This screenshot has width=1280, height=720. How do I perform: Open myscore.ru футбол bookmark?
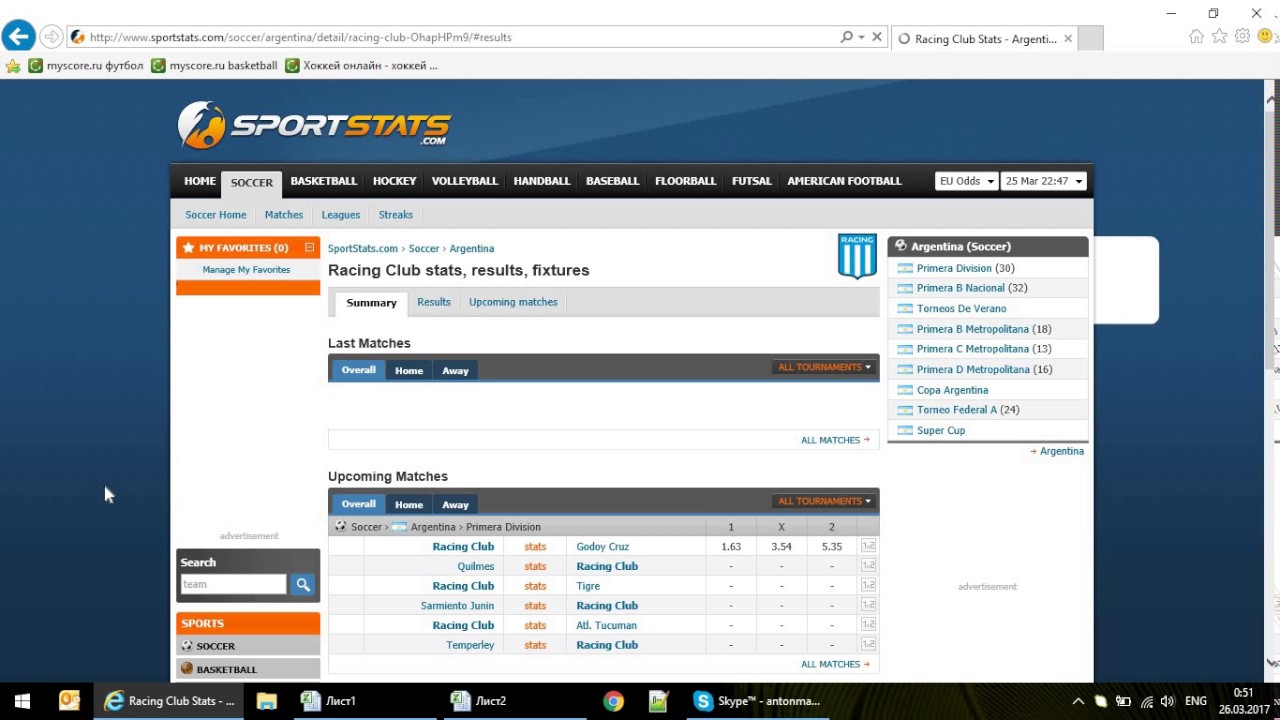click(x=86, y=66)
